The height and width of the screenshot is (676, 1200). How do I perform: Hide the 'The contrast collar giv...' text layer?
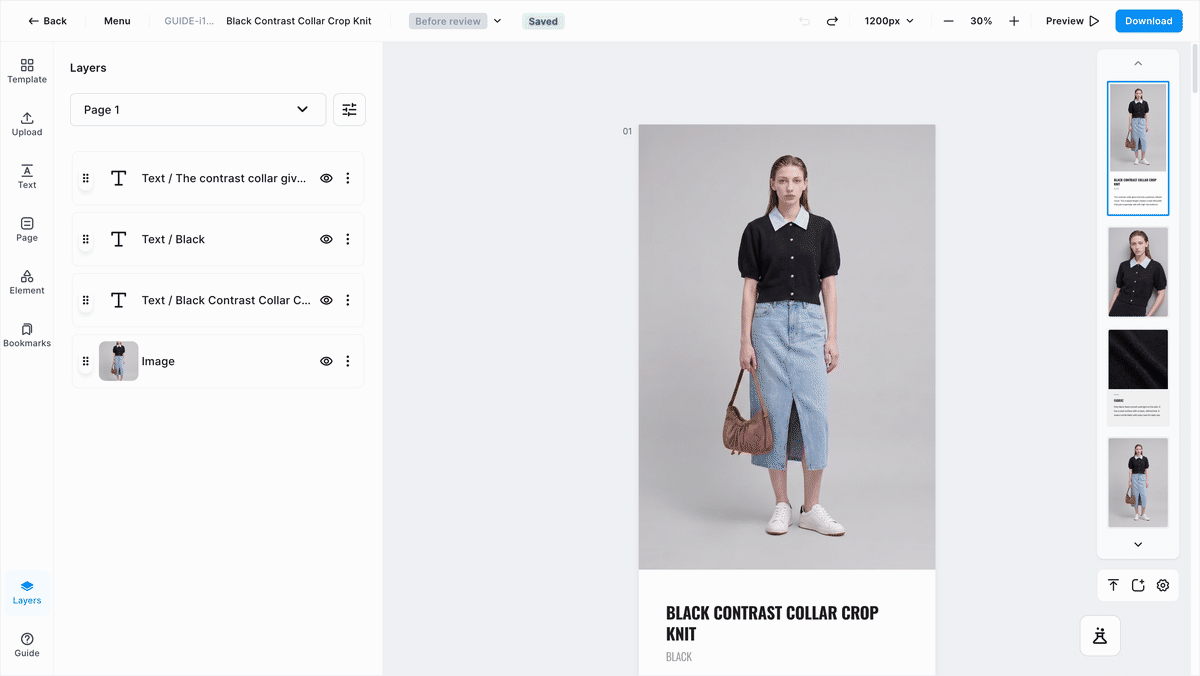click(326, 178)
